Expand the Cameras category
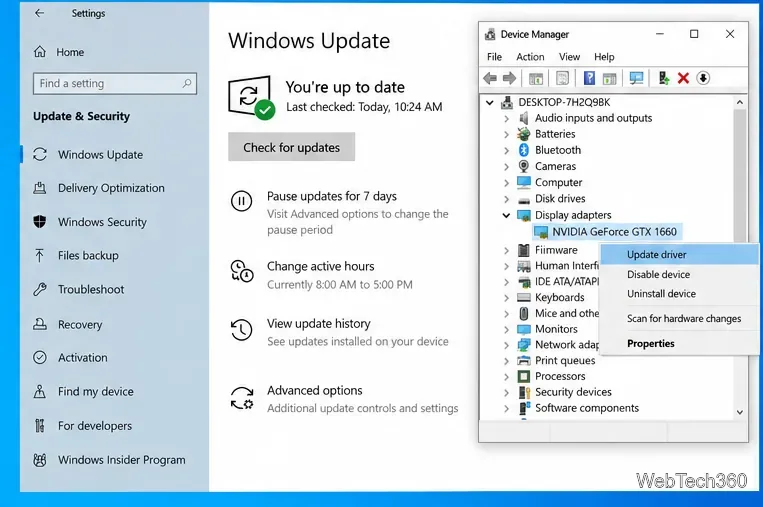 coord(507,167)
